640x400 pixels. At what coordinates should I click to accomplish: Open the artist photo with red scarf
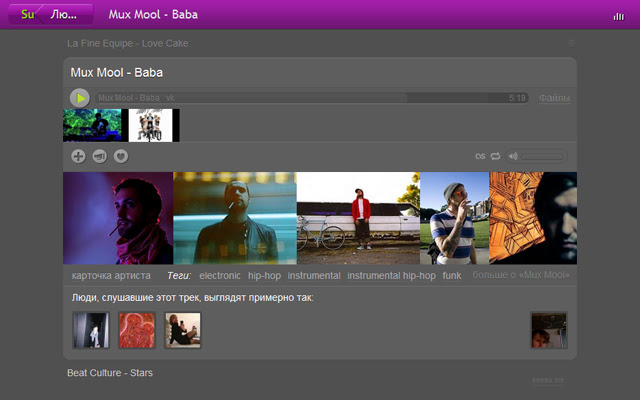coord(118,218)
